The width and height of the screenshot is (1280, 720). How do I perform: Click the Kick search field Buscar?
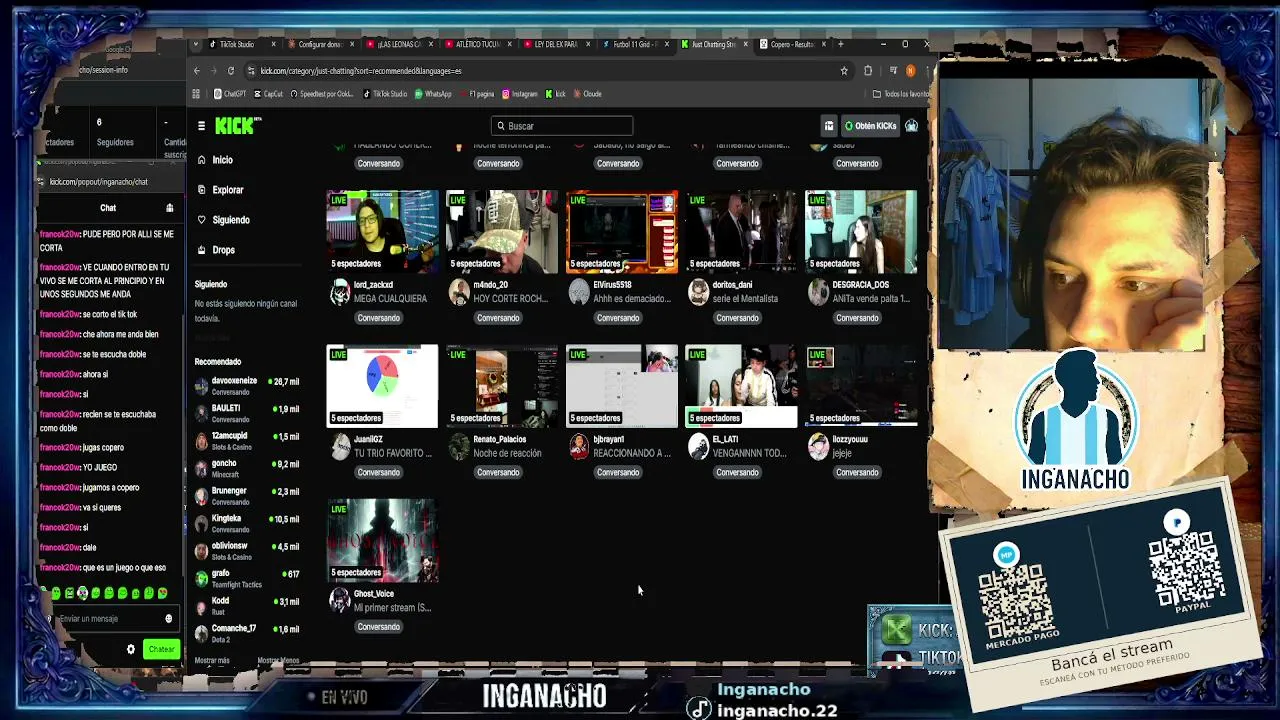tap(562, 126)
